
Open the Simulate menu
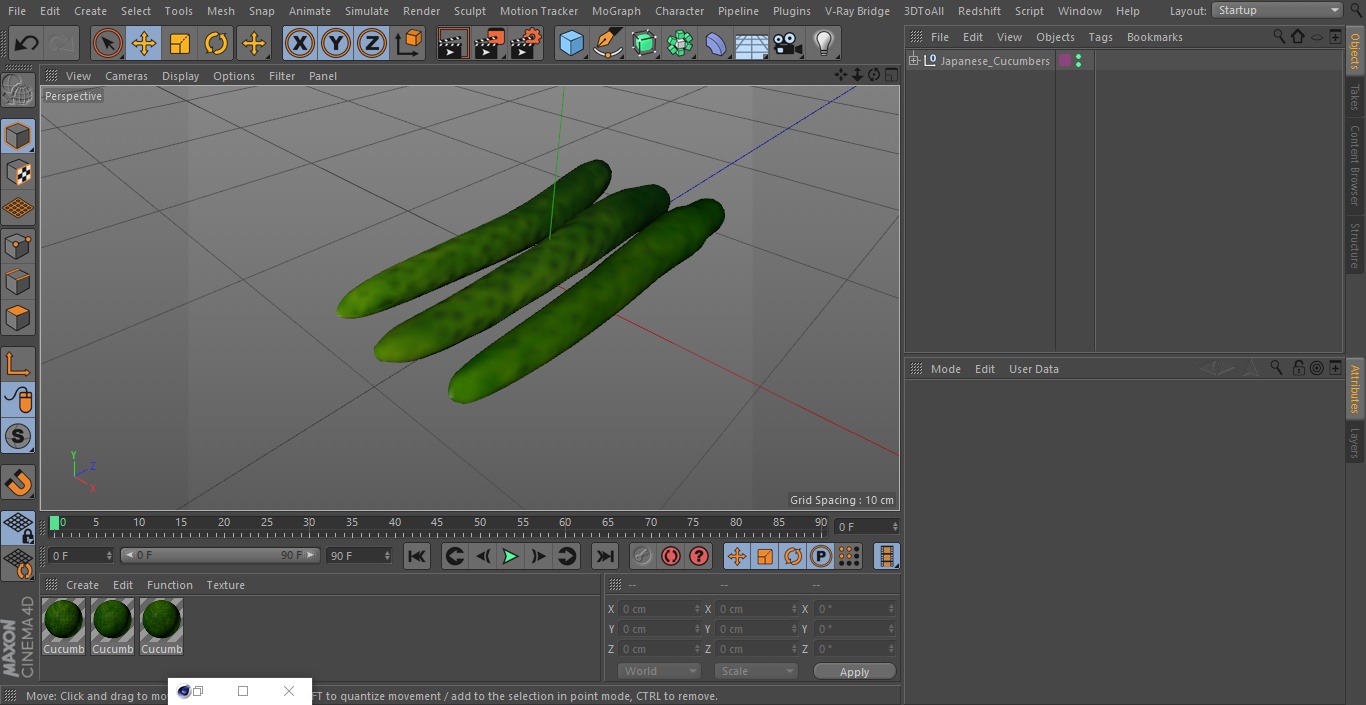point(367,11)
